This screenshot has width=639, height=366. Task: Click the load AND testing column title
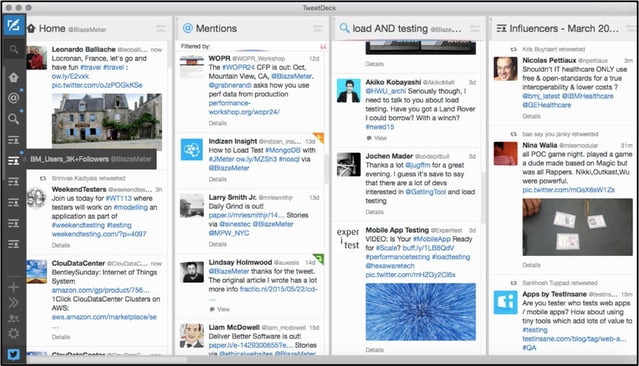click(x=390, y=29)
